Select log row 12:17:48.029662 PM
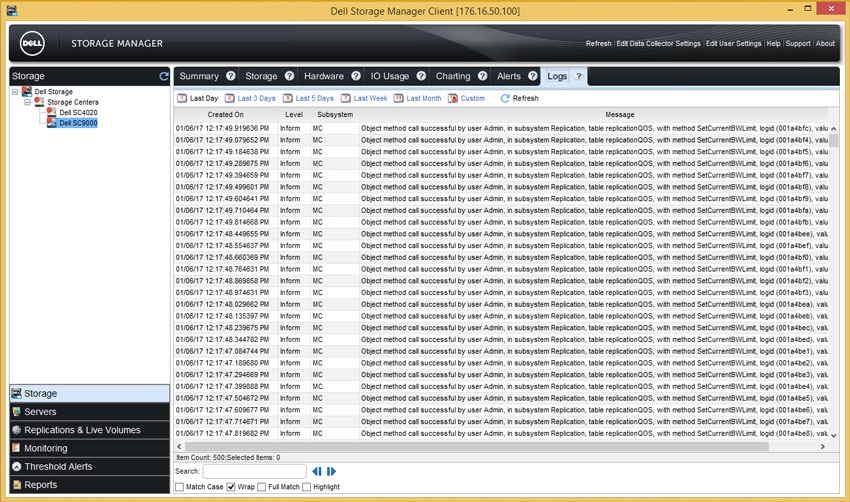The image size is (850, 502). point(501,305)
